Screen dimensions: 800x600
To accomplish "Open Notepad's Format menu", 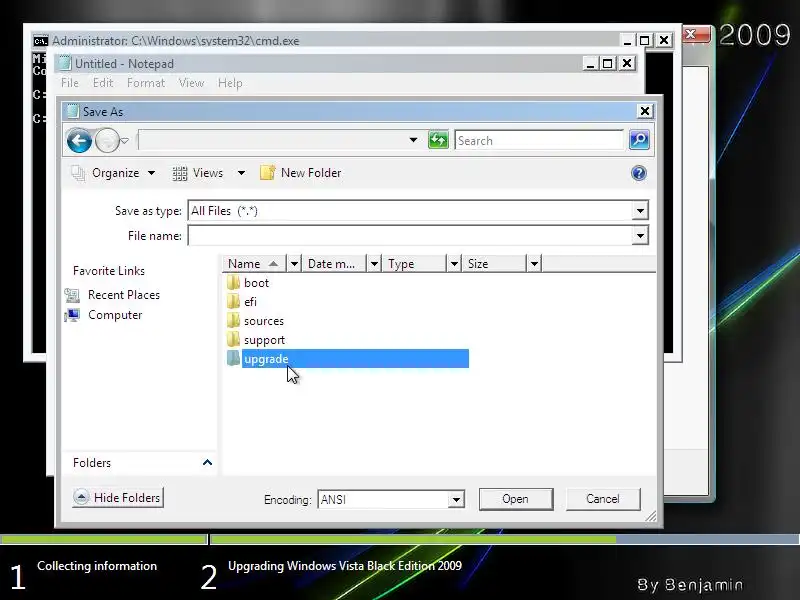I will pyautogui.click(x=146, y=83).
